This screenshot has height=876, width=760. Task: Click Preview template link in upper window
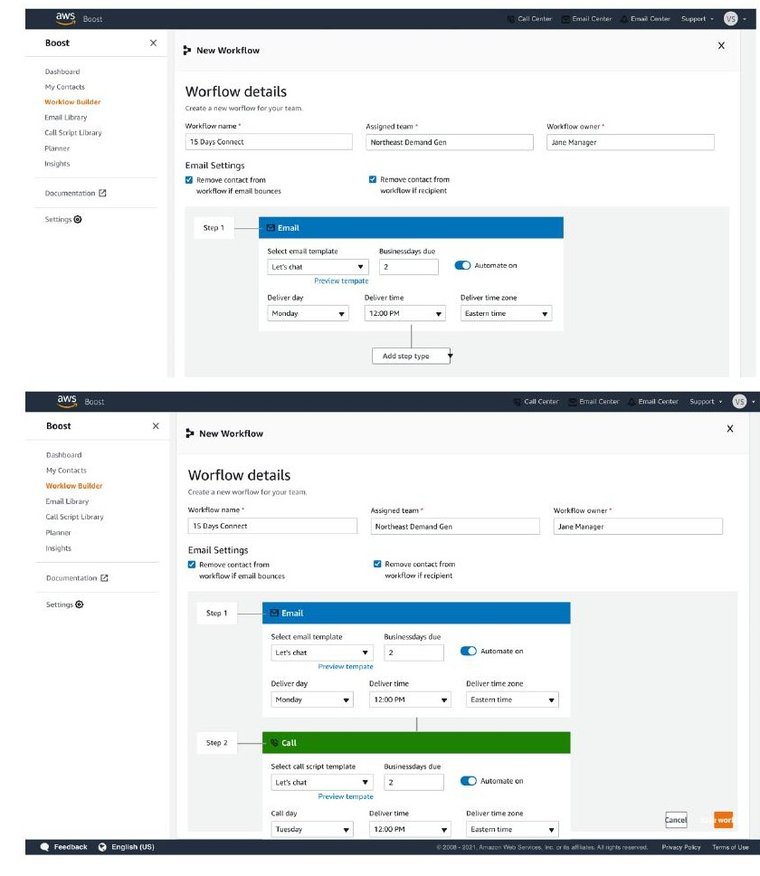[341, 281]
